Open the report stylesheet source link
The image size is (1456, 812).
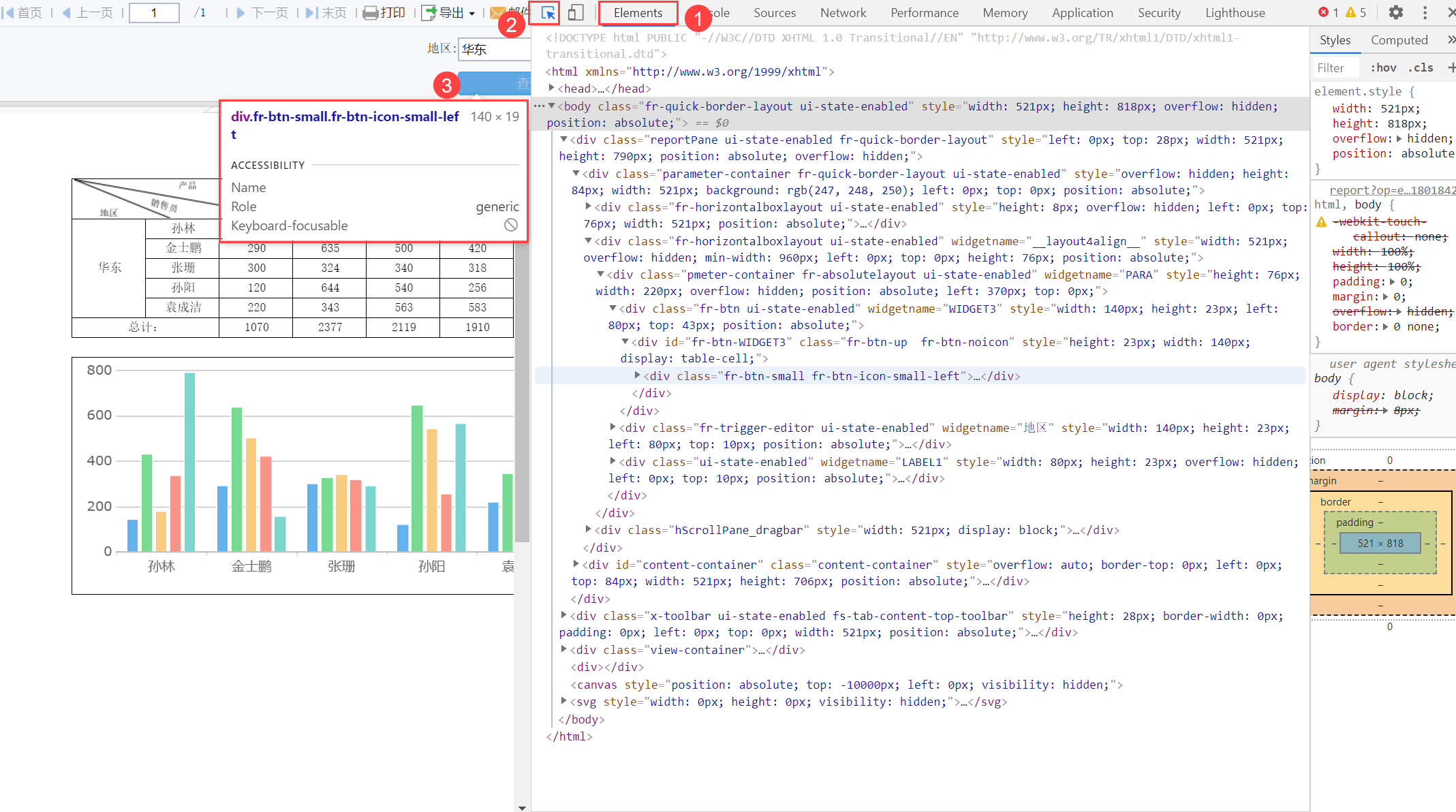(1392, 190)
